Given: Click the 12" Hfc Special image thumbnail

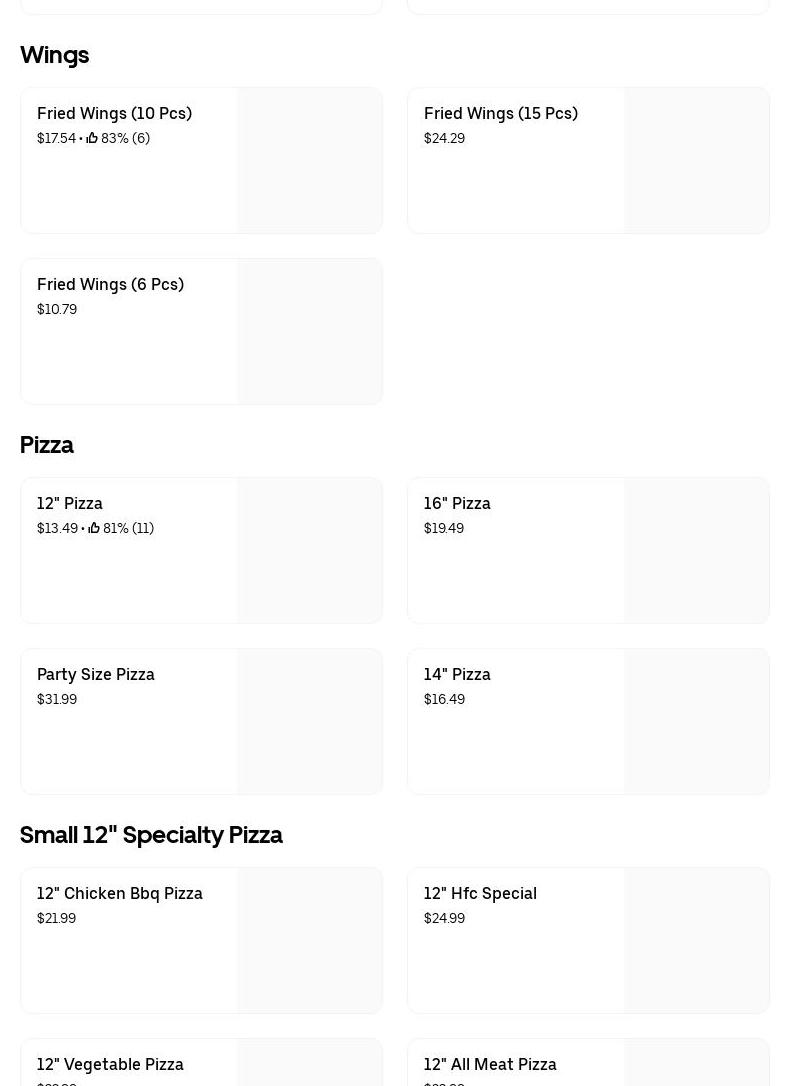Looking at the screenshot, I should (x=696, y=940).
